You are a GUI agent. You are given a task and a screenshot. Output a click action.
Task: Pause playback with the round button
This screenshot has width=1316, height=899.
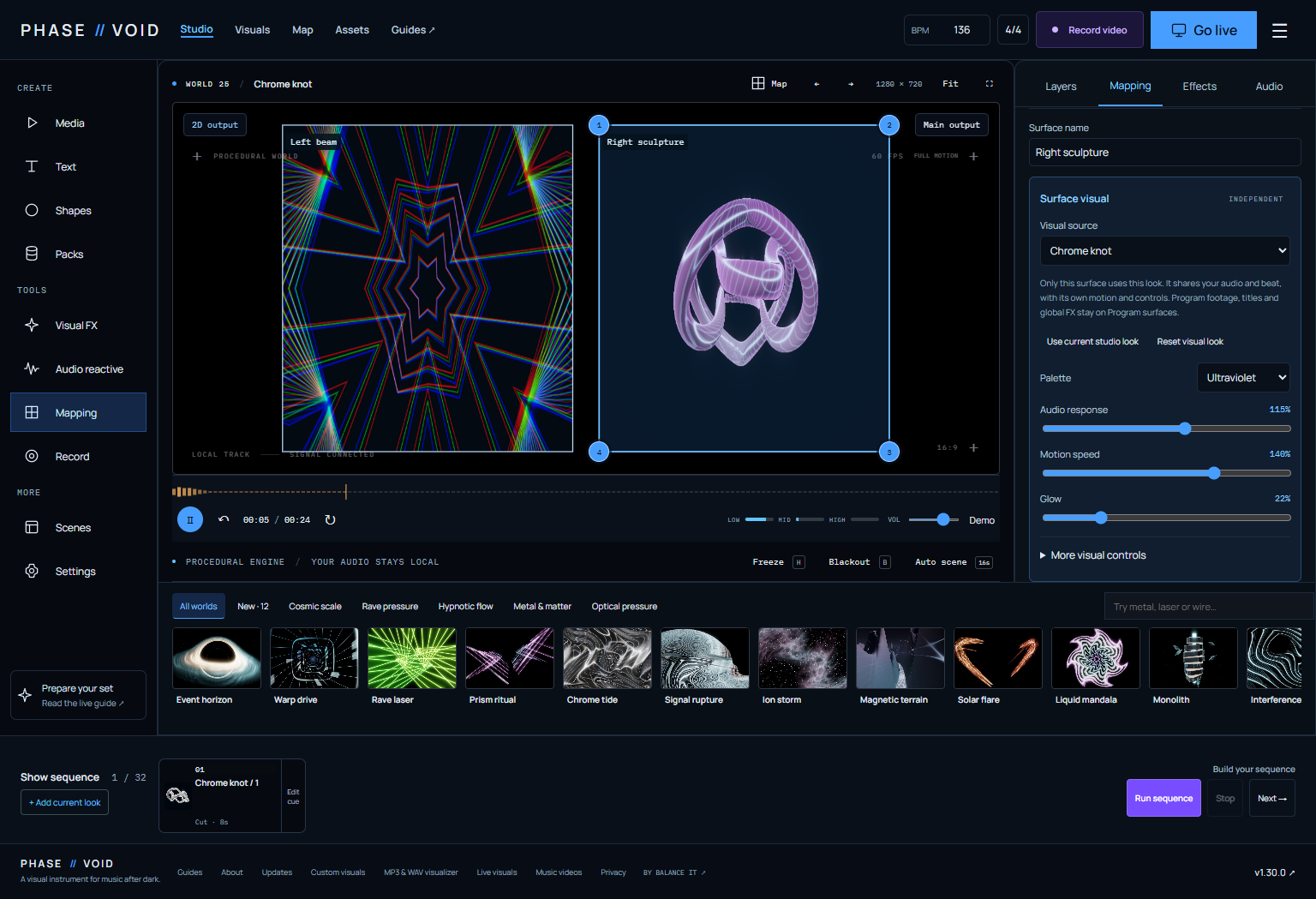pyautogui.click(x=190, y=519)
